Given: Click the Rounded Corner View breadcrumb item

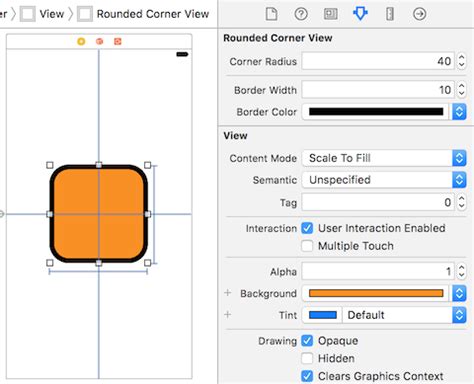Looking at the screenshot, I should coord(153,14).
